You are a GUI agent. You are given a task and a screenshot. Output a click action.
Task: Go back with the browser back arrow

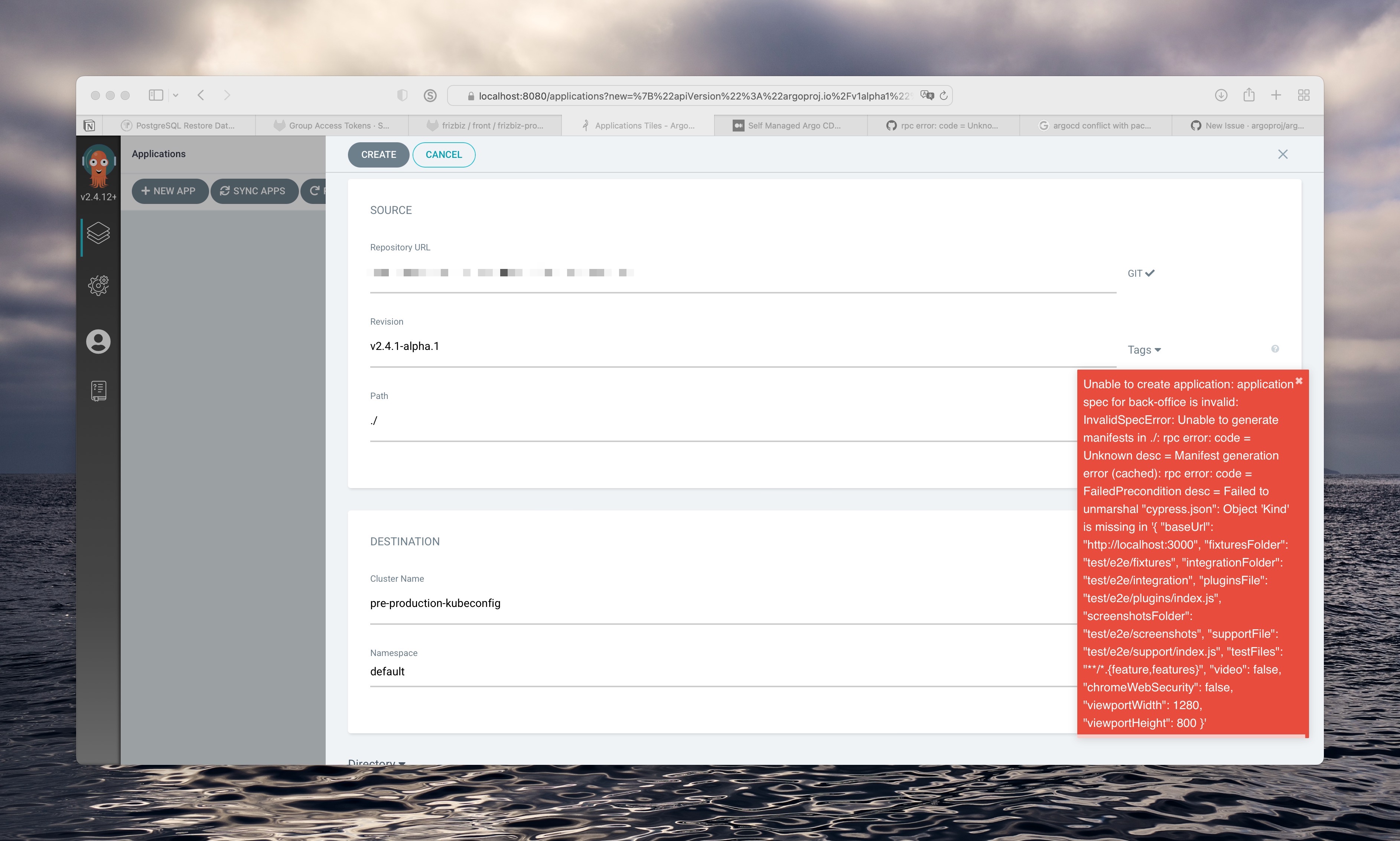point(201,95)
